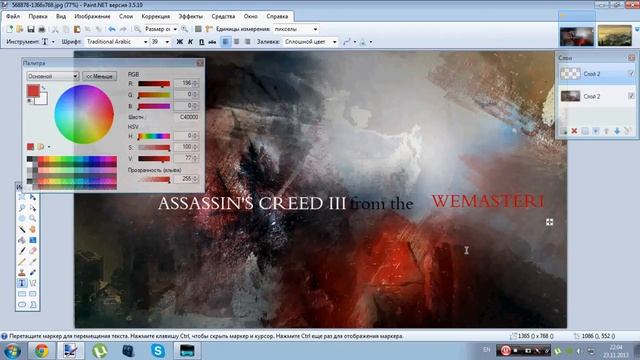Select the Ellipse Select tool
This screenshot has height=360, width=640.
point(22,218)
